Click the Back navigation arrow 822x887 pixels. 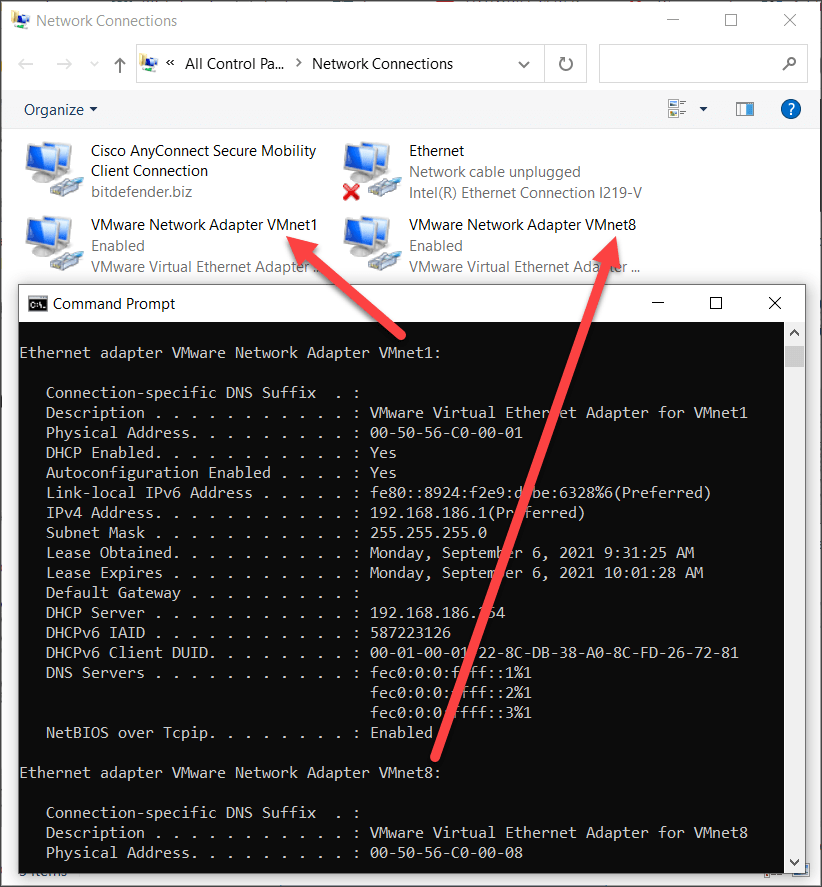coord(26,64)
